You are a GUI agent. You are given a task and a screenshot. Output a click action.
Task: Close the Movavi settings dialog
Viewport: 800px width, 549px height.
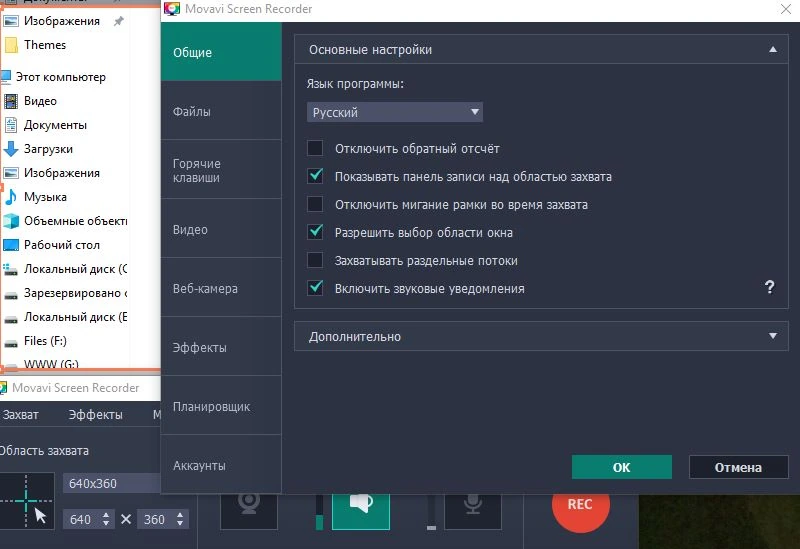pyautogui.click(x=786, y=9)
